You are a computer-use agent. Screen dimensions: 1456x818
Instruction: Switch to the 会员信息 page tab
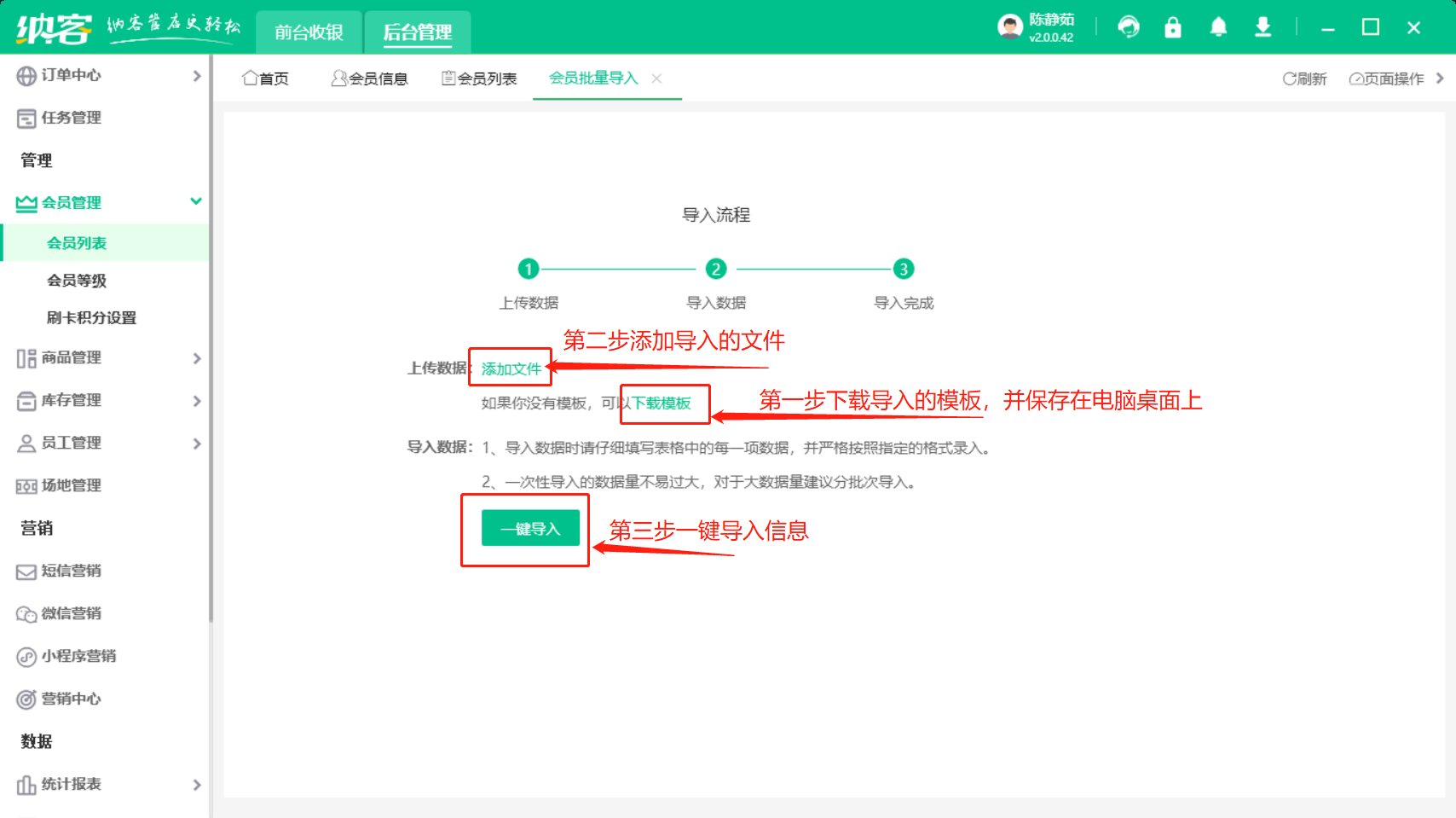[369, 78]
